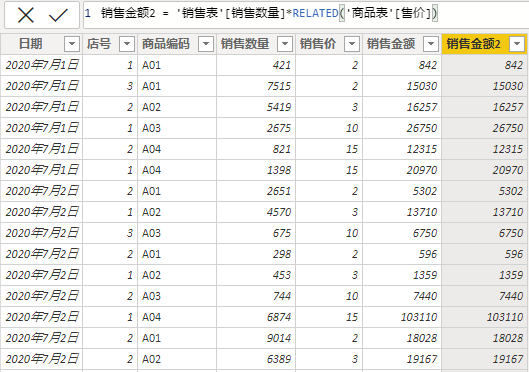
Task: Click inside the DAX formula bar
Action: (x=306, y=14)
